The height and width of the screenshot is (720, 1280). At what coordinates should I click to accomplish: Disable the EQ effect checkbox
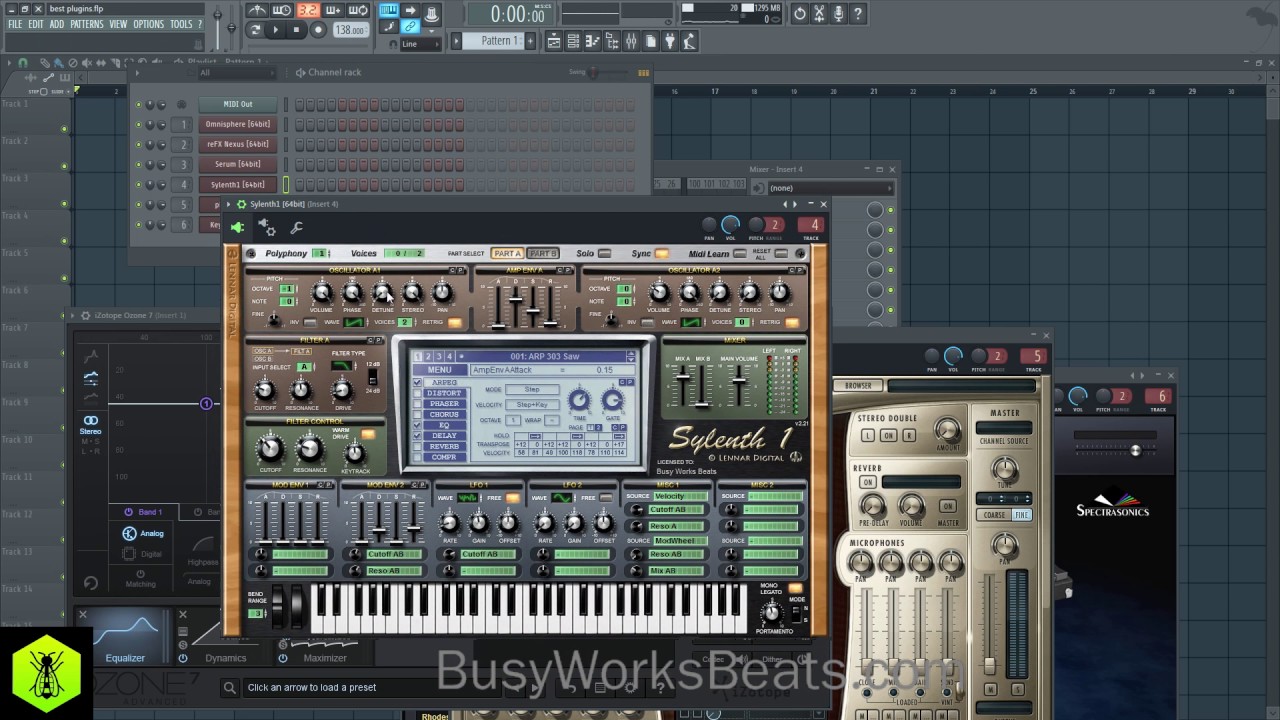[x=418, y=425]
